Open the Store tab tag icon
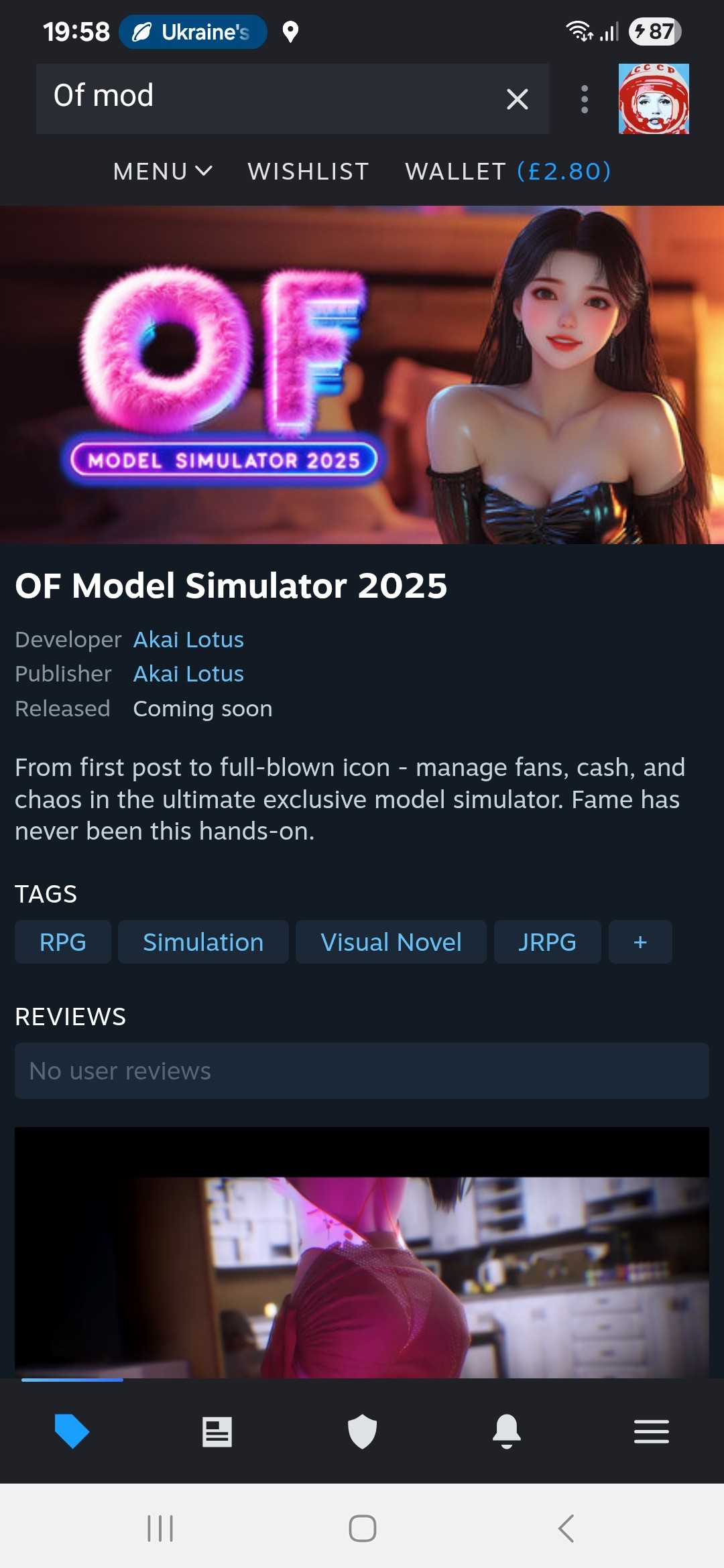The height and width of the screenshot is (1568, 724). click(x=72, y=1431)
